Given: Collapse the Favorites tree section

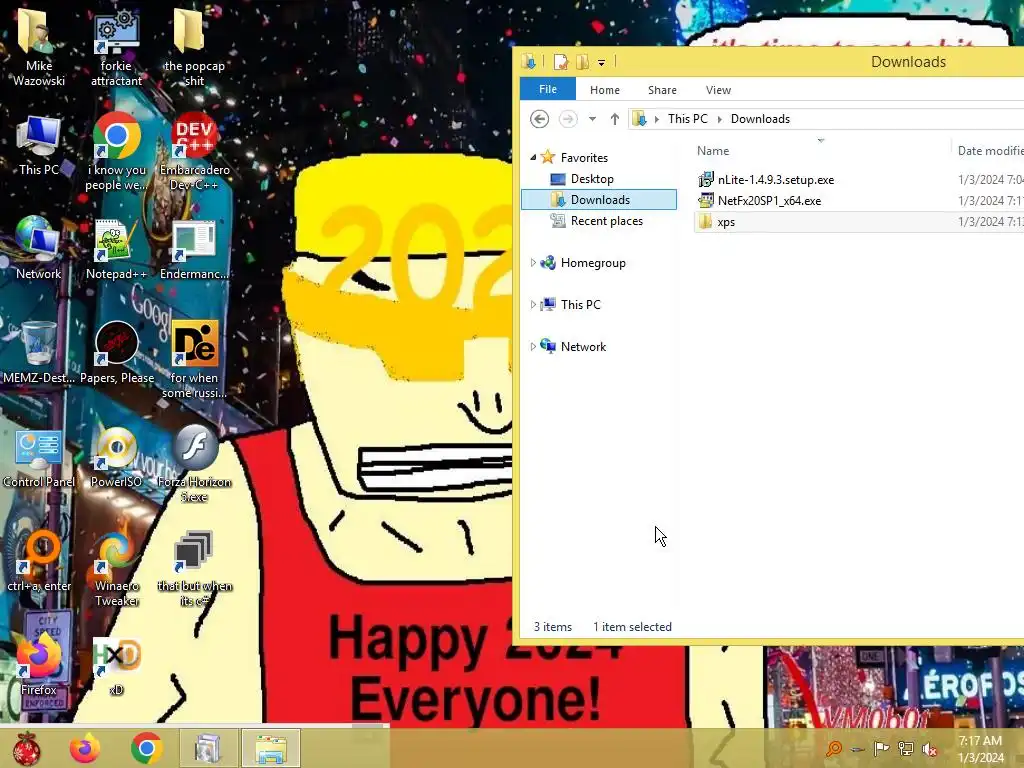Looking at the screenshot, I should point(533,157).
